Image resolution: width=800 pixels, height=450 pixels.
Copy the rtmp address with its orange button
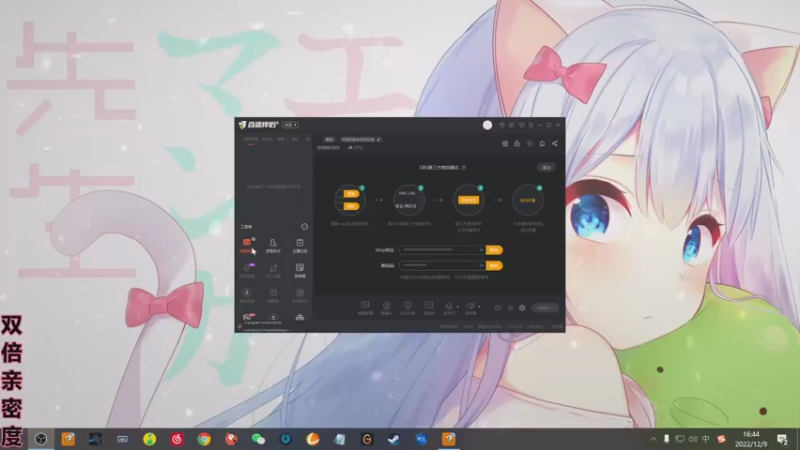click(x=494, y=250)
